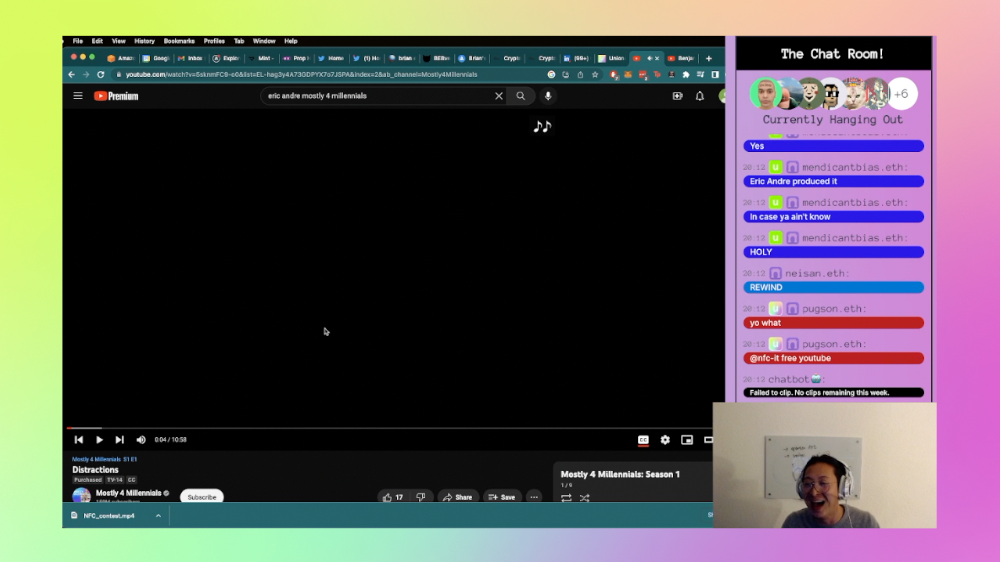Switch to the Amazon tab

121,58
